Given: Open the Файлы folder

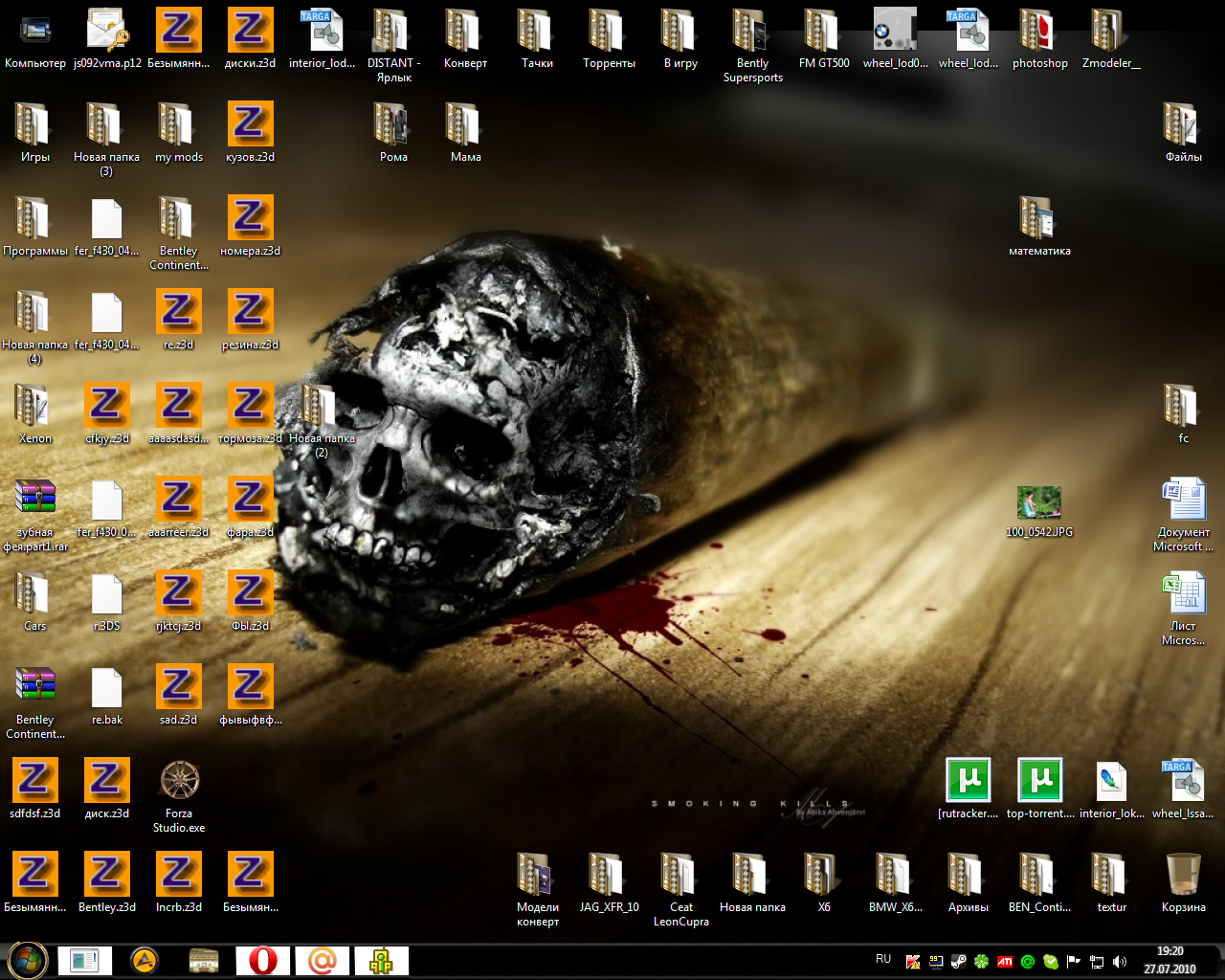Looking at the screenshot, I should click(x=1183, y=134).
